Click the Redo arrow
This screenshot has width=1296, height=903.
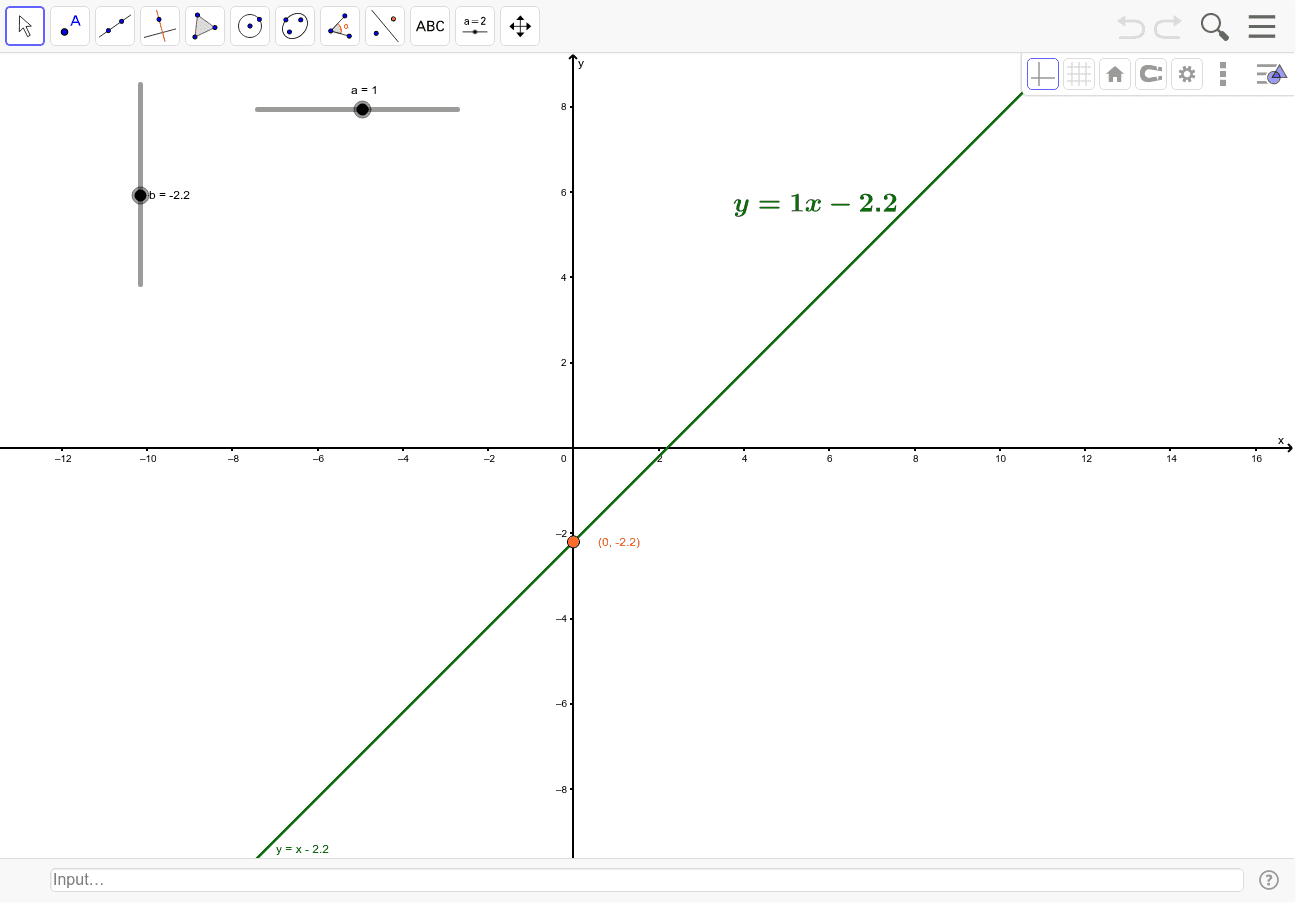[1168, 27]
